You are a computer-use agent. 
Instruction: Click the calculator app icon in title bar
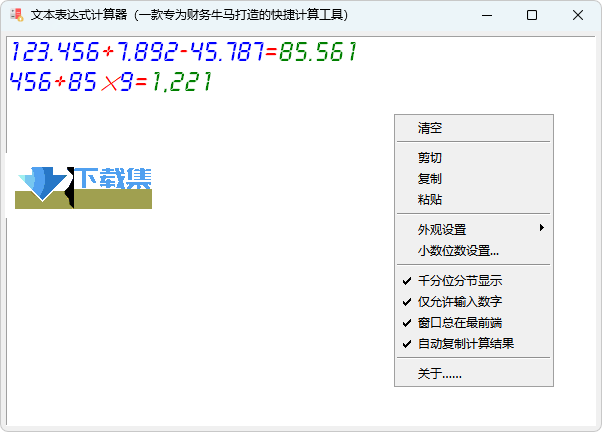16,15
